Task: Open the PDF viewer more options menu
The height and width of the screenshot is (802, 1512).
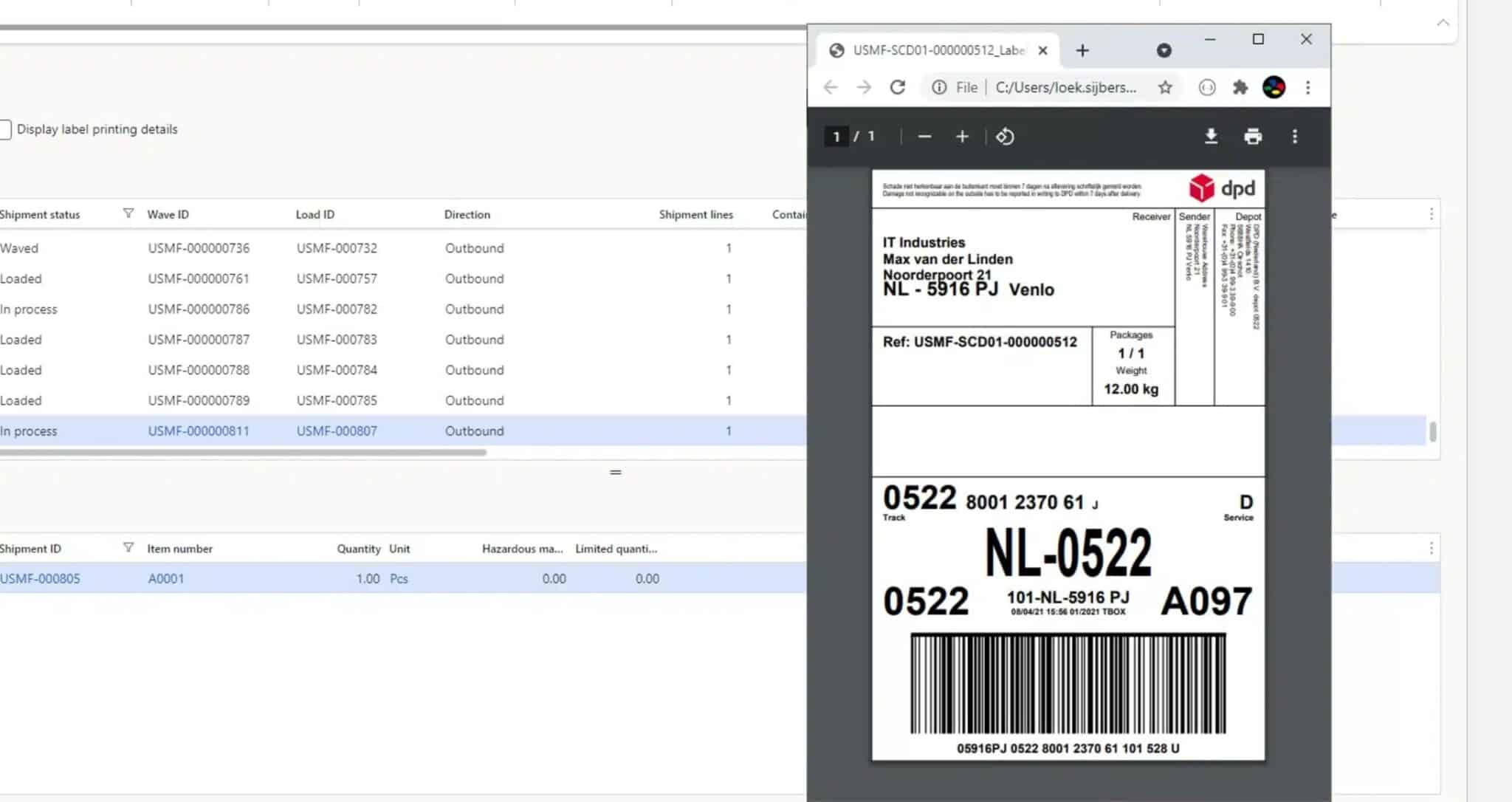Action: [x=1296, y=136]
